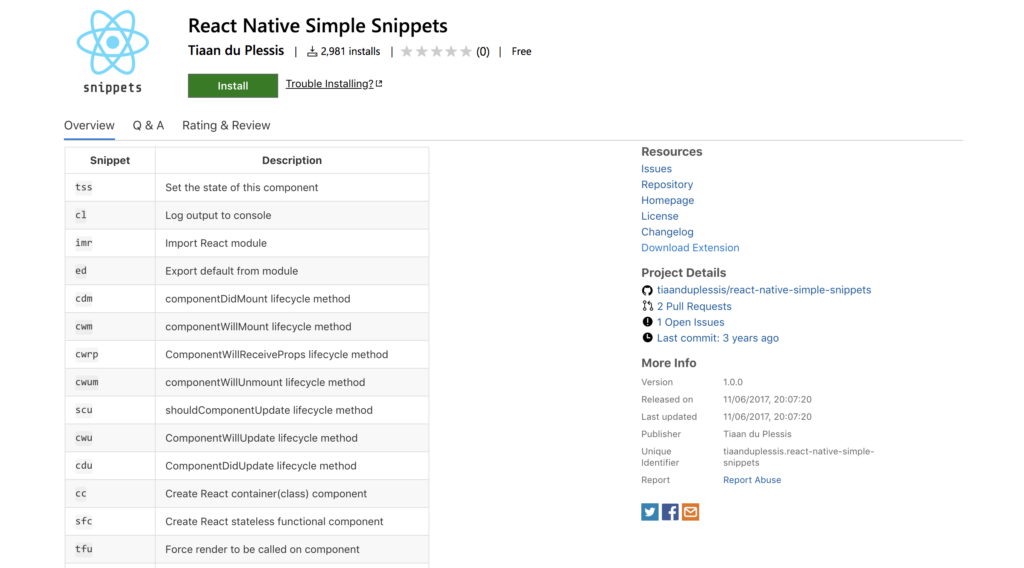Viewport: 1024px width, 568px height.
Task: Share extension on Facebook icon
Action: [x=670, y=512]
